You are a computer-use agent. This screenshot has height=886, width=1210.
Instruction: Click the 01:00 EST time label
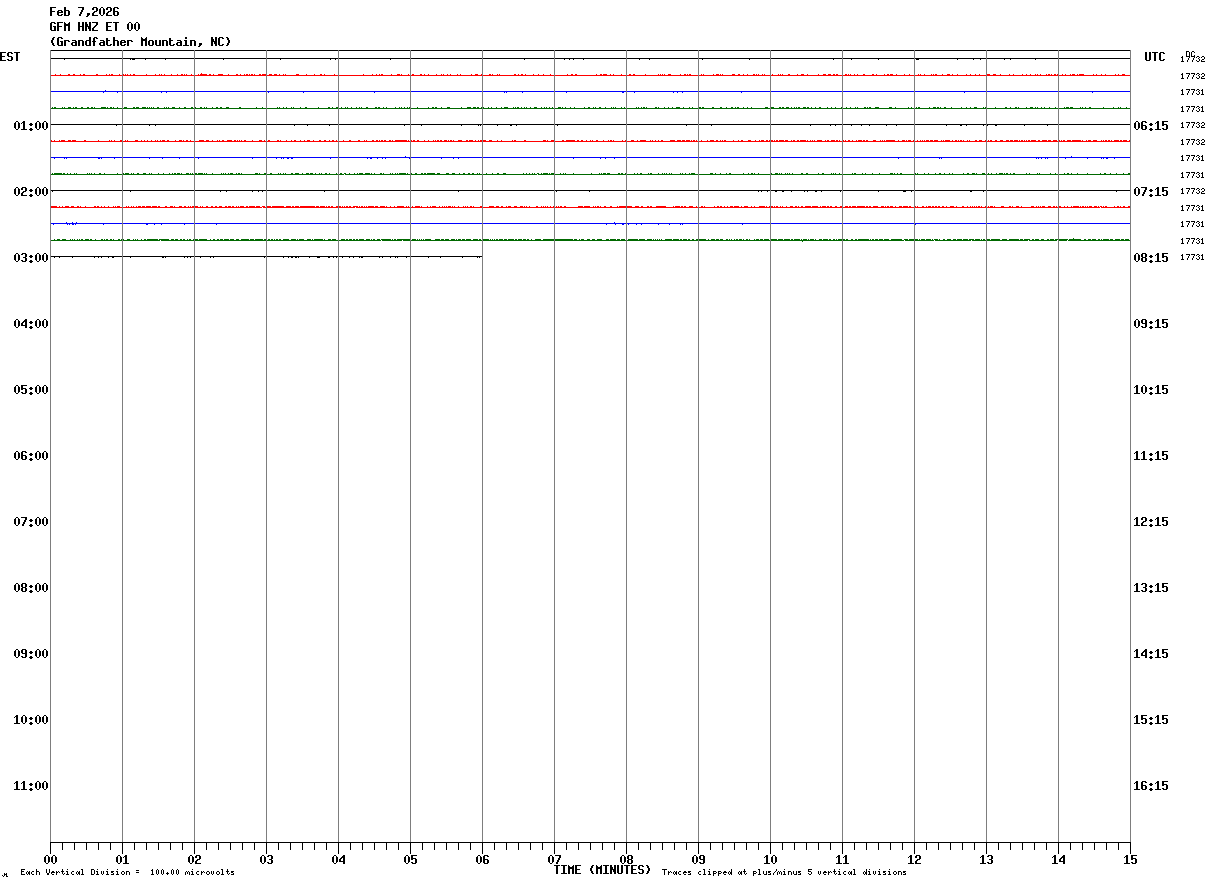tap(31, 125)
